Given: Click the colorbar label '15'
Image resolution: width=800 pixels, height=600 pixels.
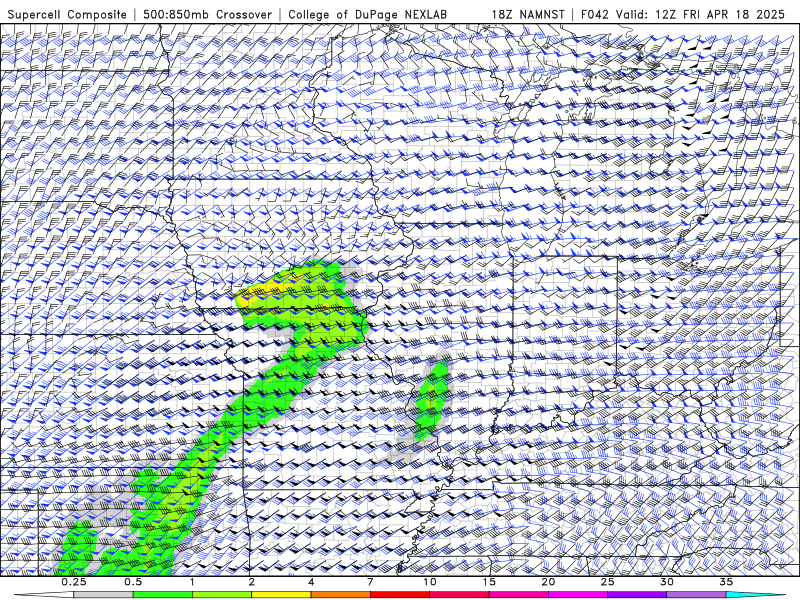Looking at the screenshot, I should 489,582.
